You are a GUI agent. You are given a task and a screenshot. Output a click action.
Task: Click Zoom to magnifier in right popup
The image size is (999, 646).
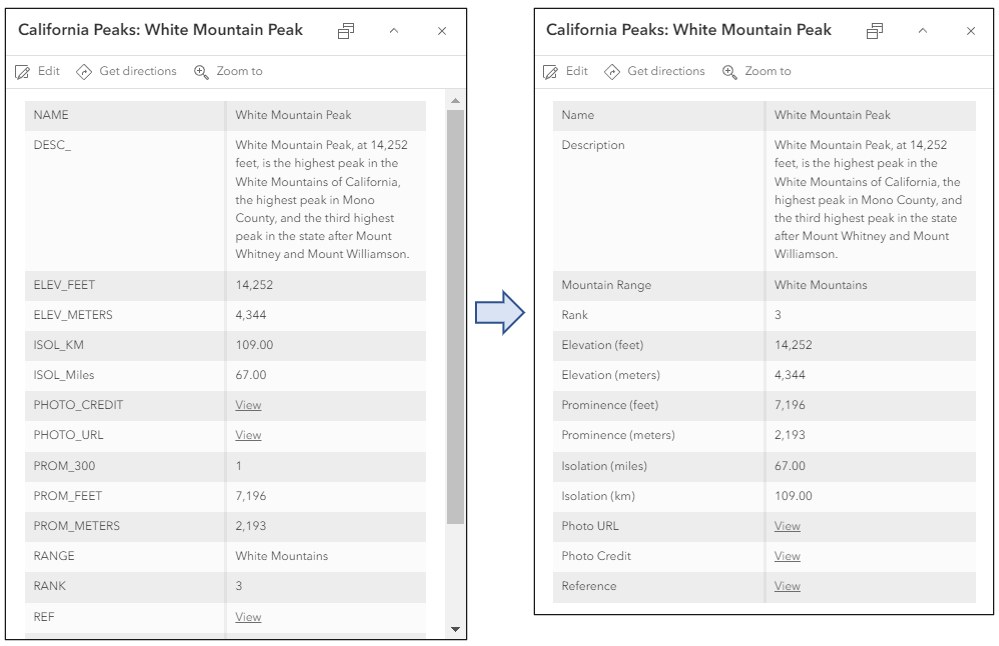pyautogui.click(x=730, y=72)
